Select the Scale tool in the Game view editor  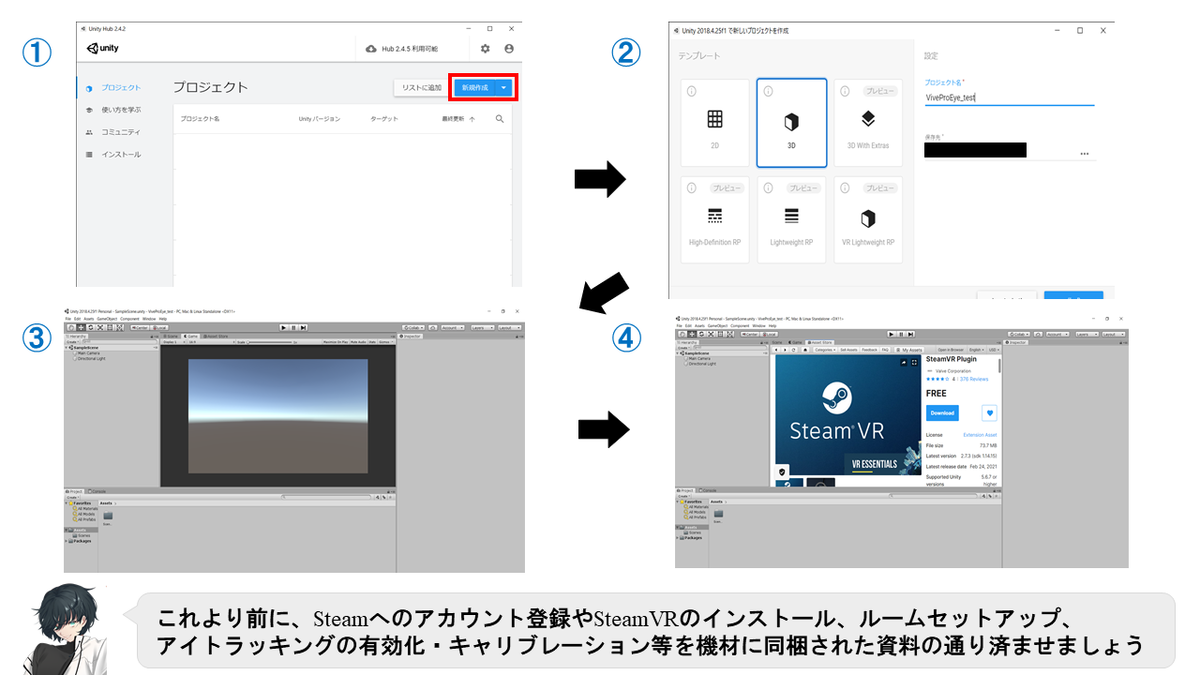(x=100, y=328)
